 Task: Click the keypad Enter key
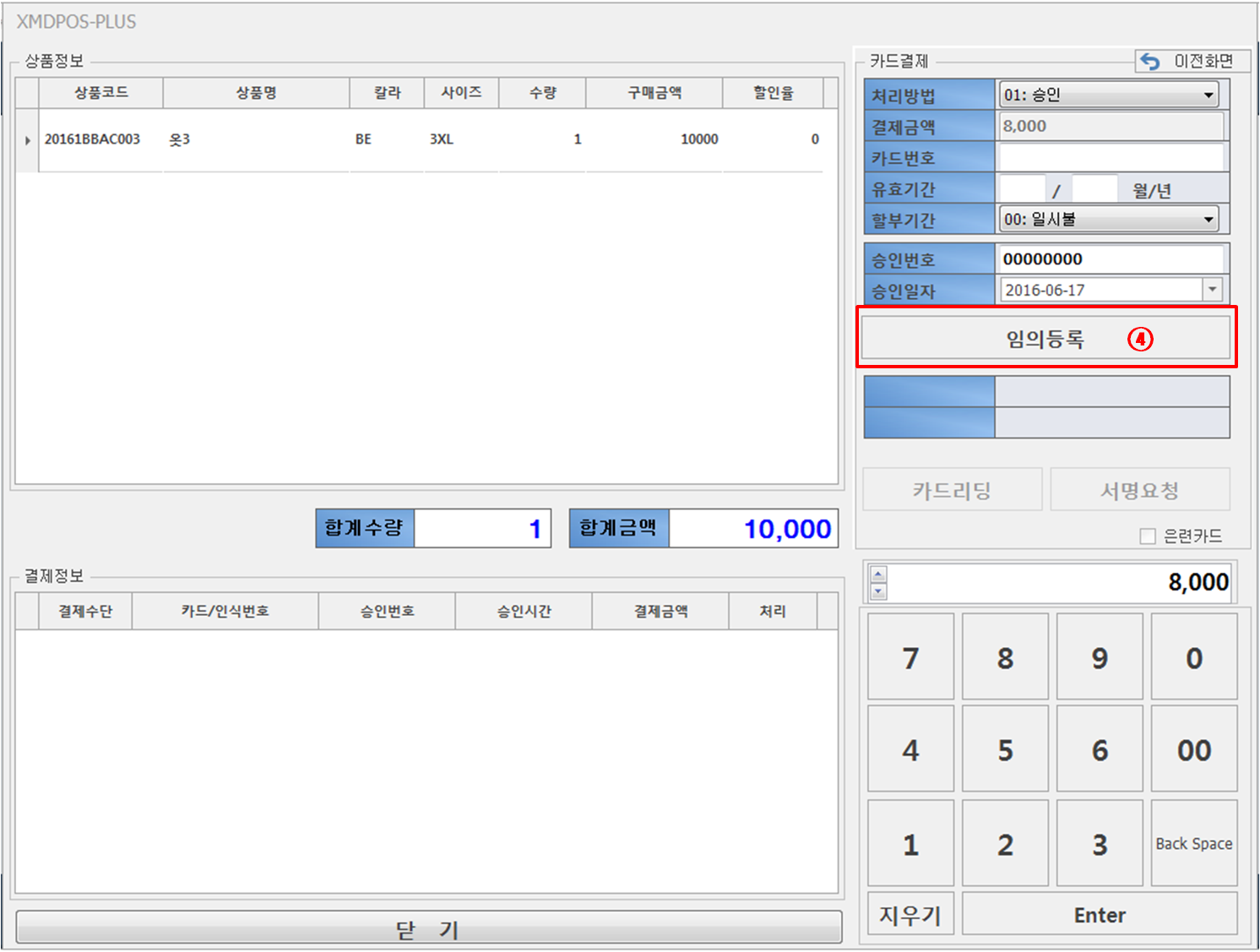click(1100, 915)
